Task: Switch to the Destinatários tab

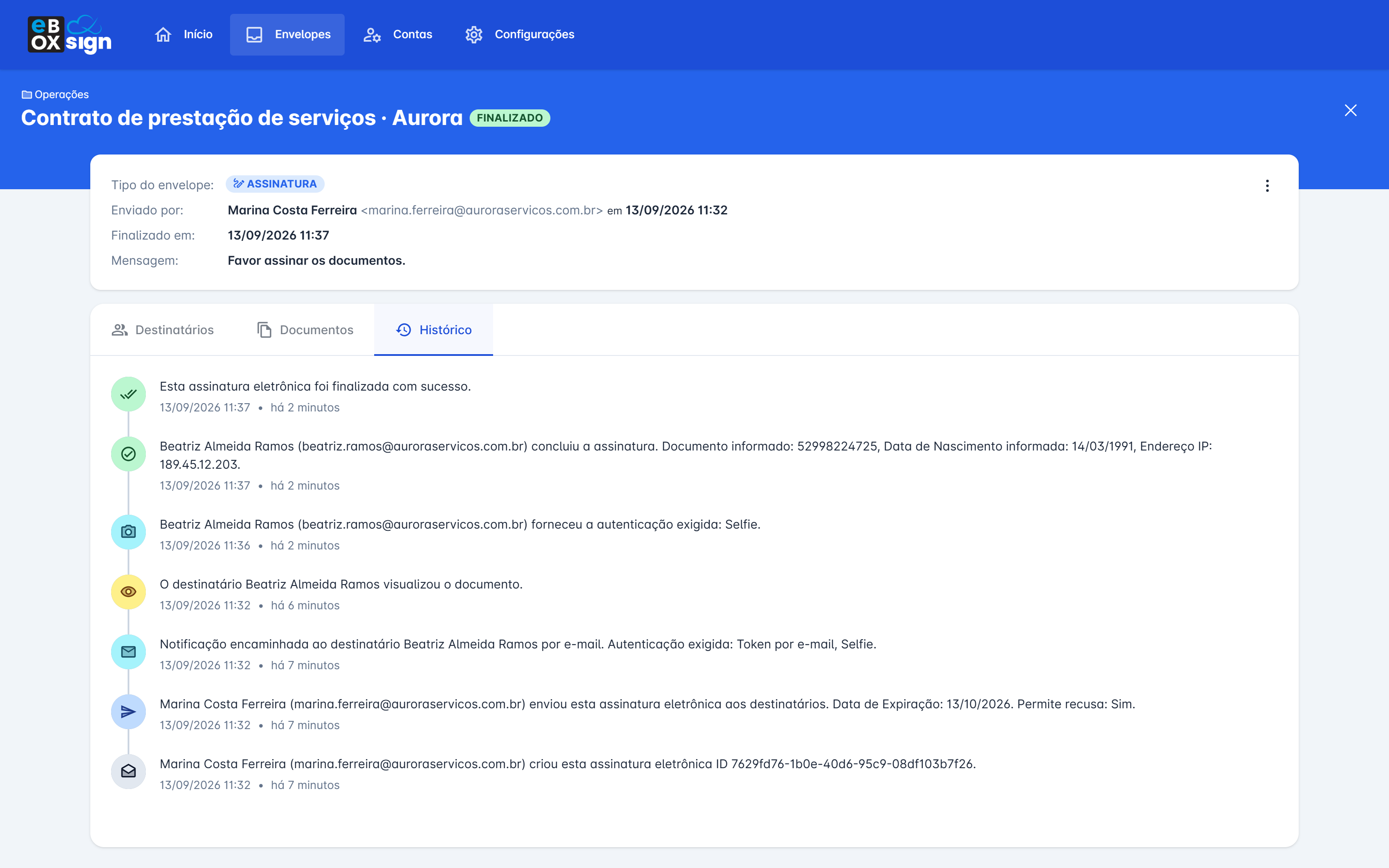Action: pos(163,329)
